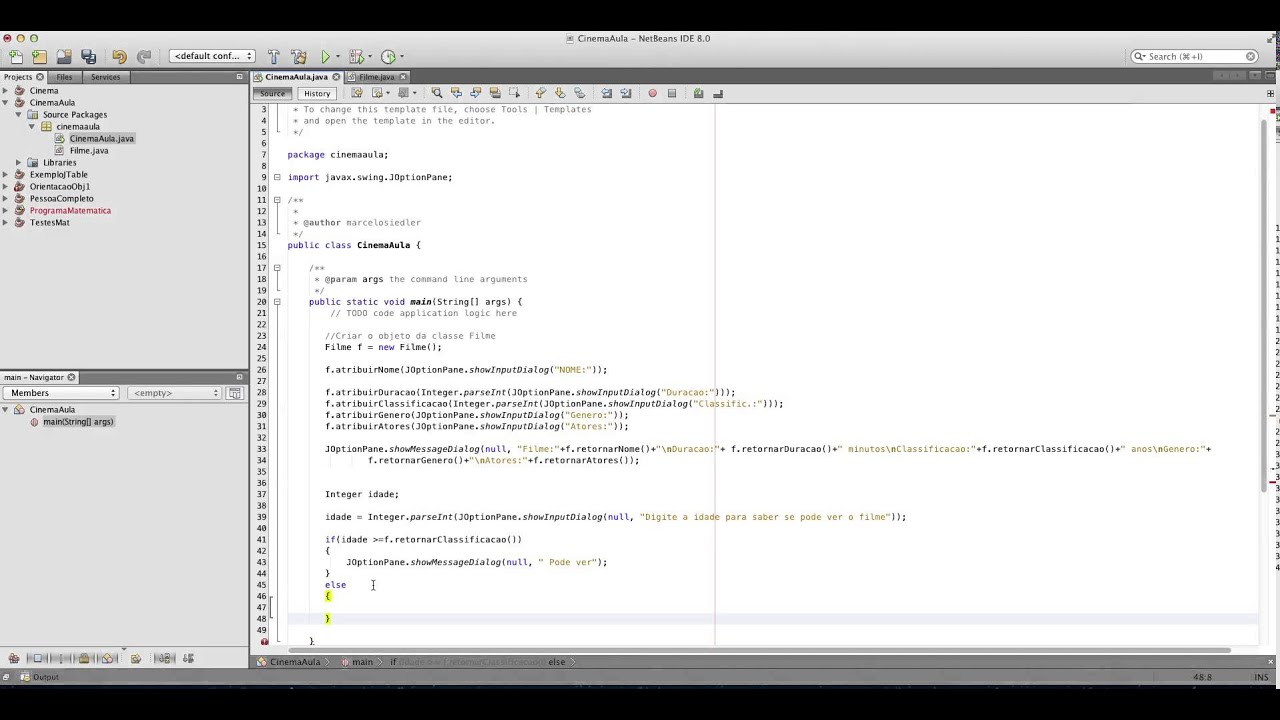Open Filme.java in the project tree

pos(88,151)
